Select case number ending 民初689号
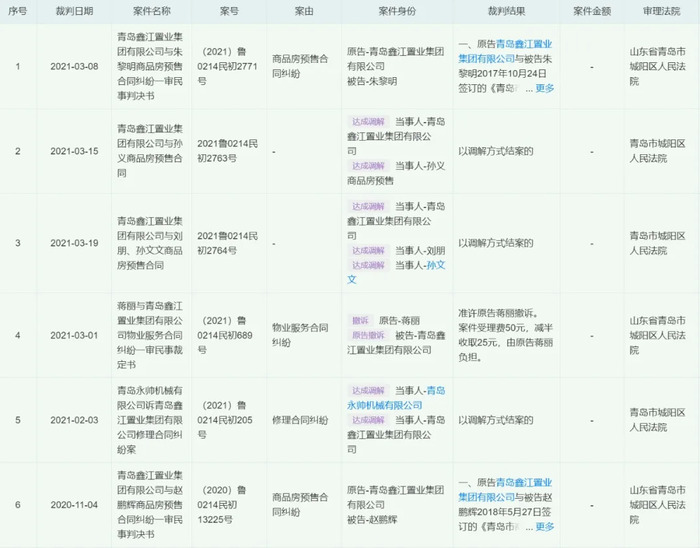700x548 pixels. tap(225, 335)
